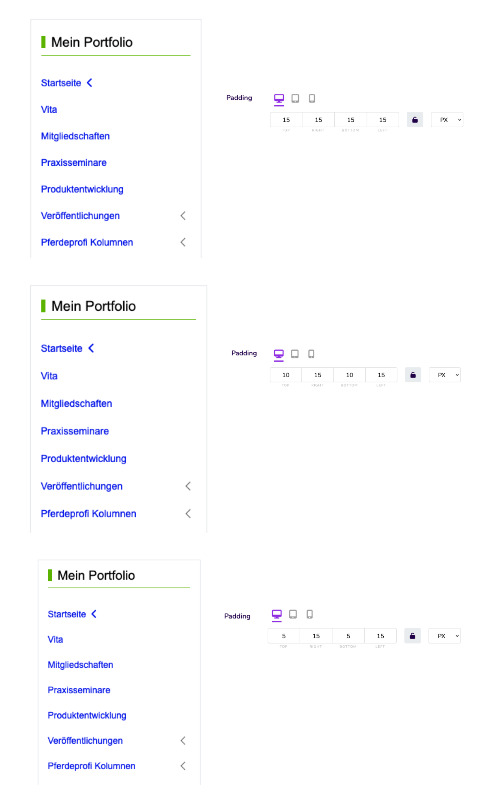Expand Veröffentlichungen chevron in the first portfolio menu
Image resolution: width=498 pixels, height=800 pixels.
tap(183, 216)
